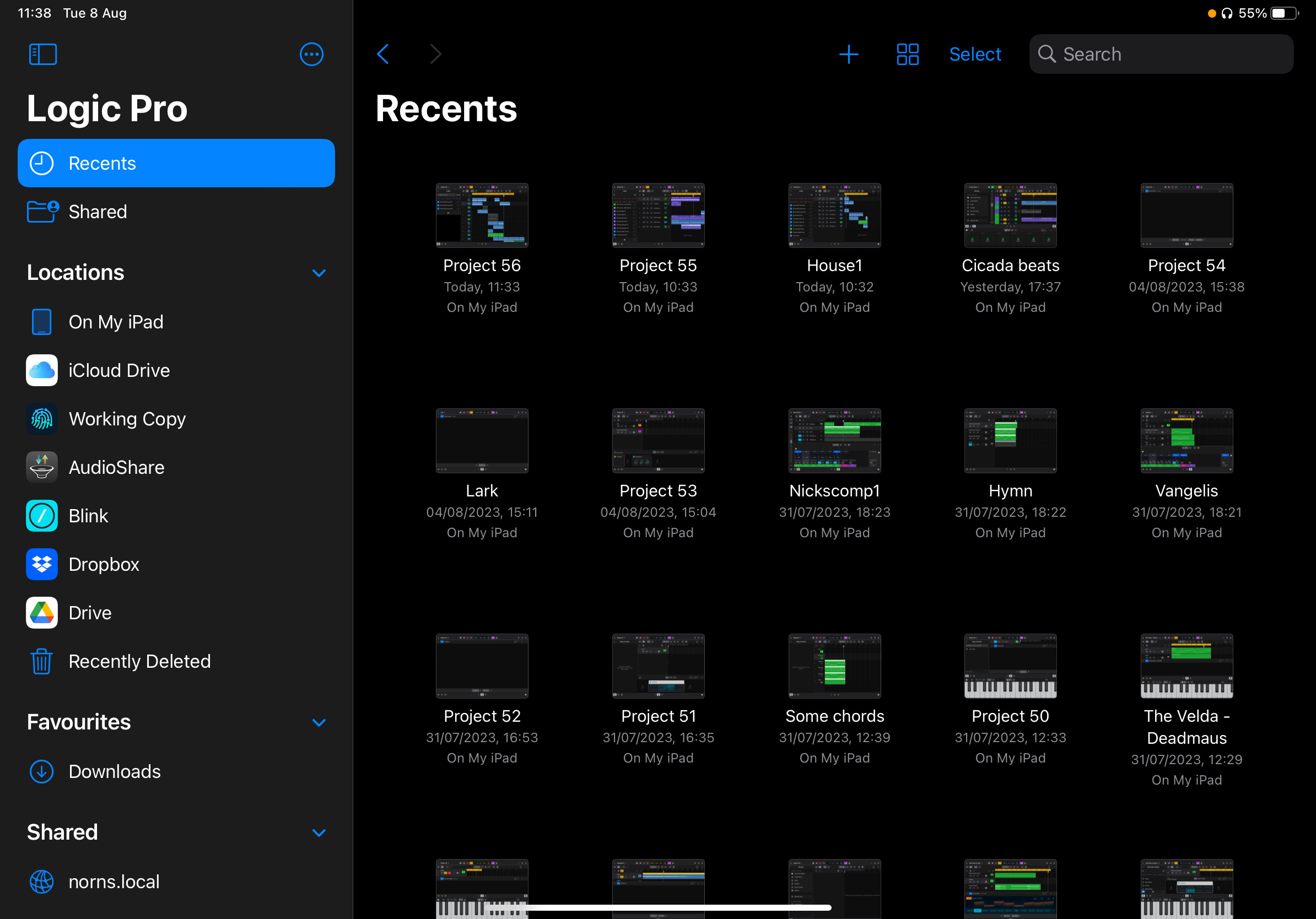Click the Downloads arrow icon
This screenshot has width=1316, height=919.
(42, 772)
